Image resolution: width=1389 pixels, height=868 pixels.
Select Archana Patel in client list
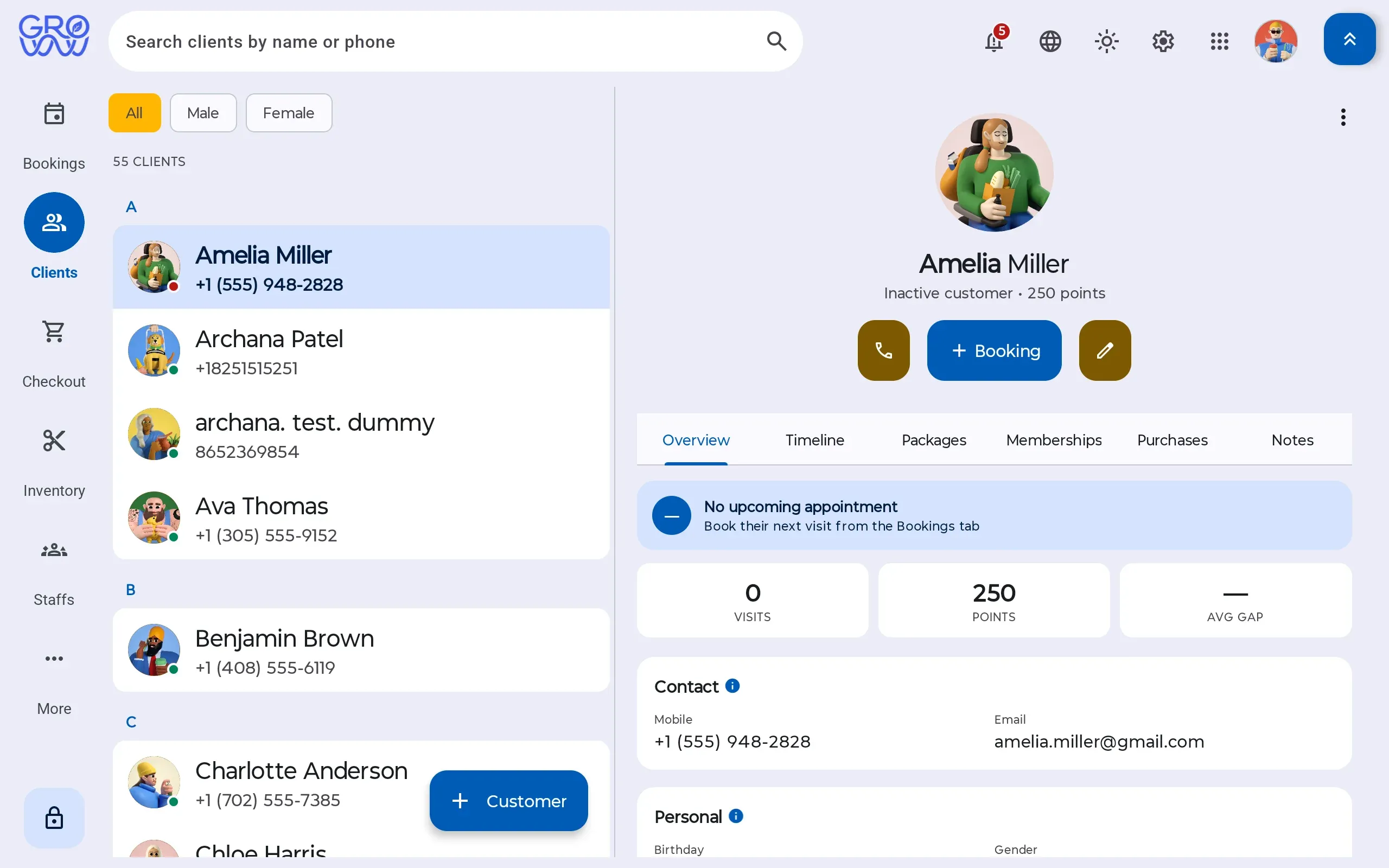(361, 351)
